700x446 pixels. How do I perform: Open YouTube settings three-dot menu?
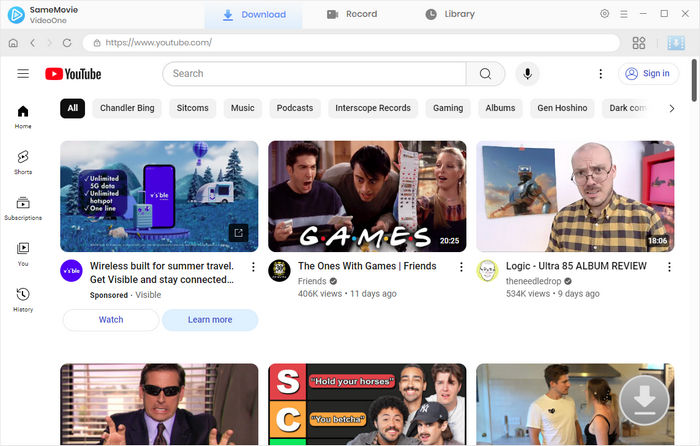(x=600, y=73)
